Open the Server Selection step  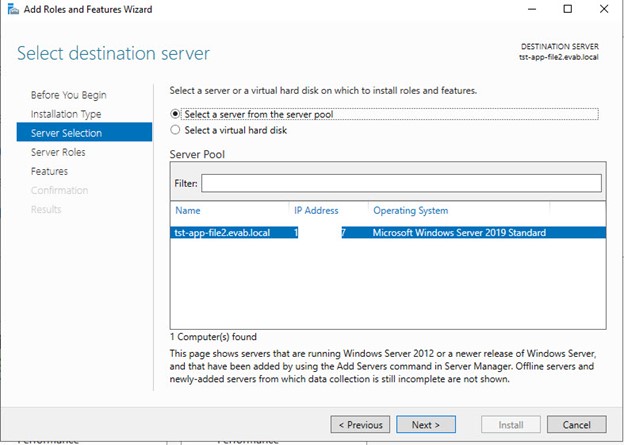tap(84, 132)
